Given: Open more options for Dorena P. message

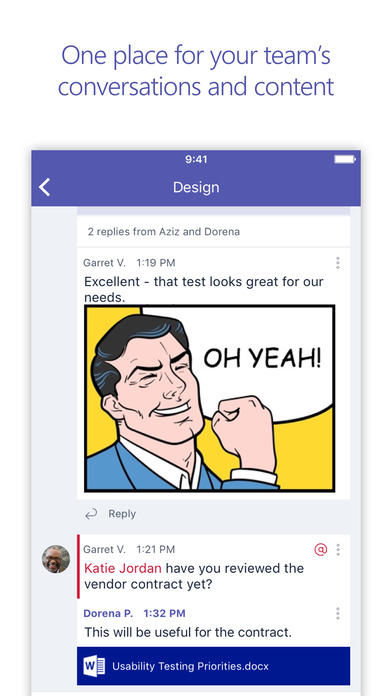Looking at the screenshot, I should (338, 613).
